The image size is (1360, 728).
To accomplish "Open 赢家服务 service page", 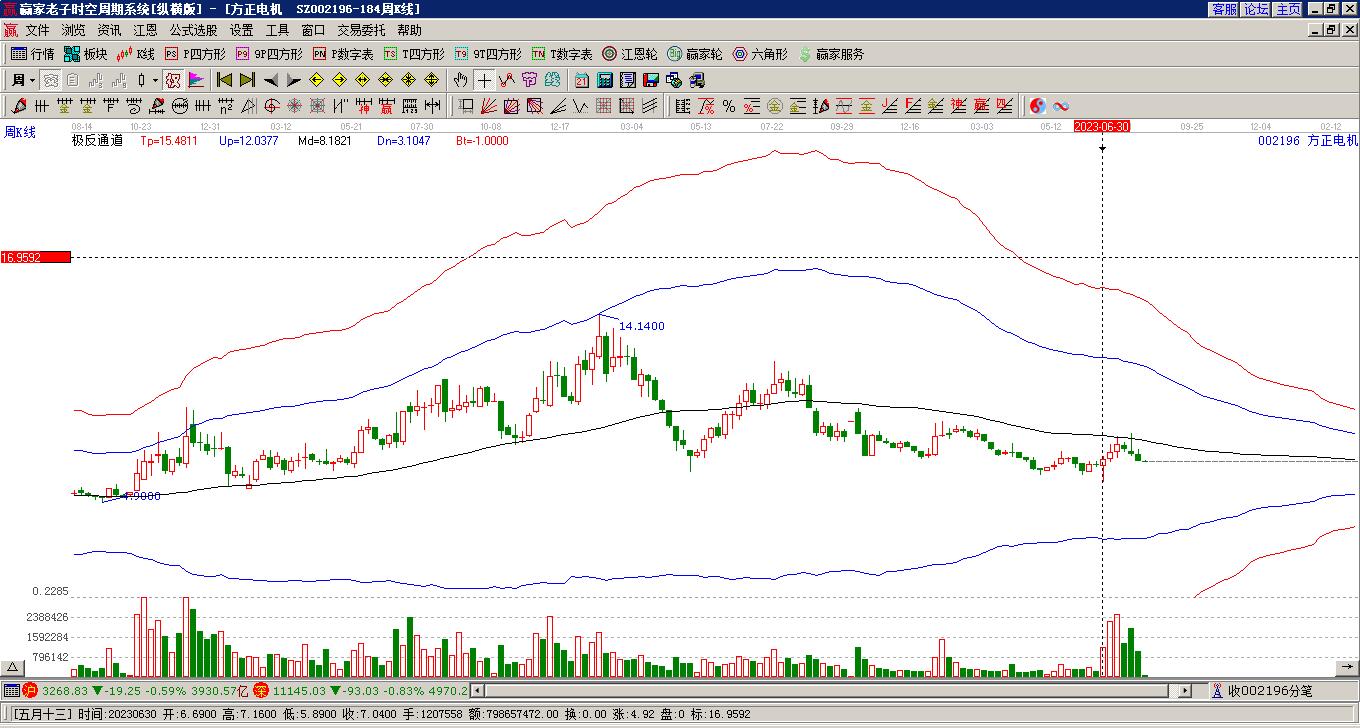I will coord(831,54).
